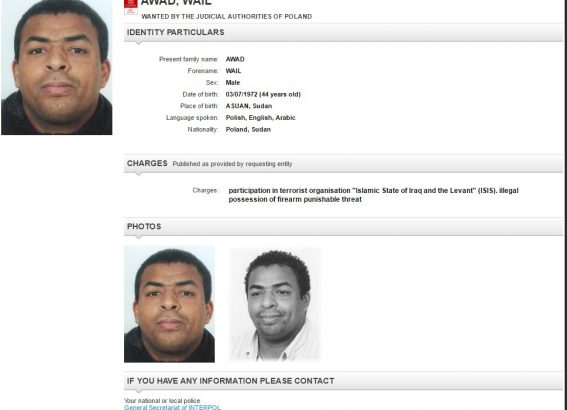Select the Identity Particulars section header
The height and width of the screenshot is (410, 567).
(343, 33)
